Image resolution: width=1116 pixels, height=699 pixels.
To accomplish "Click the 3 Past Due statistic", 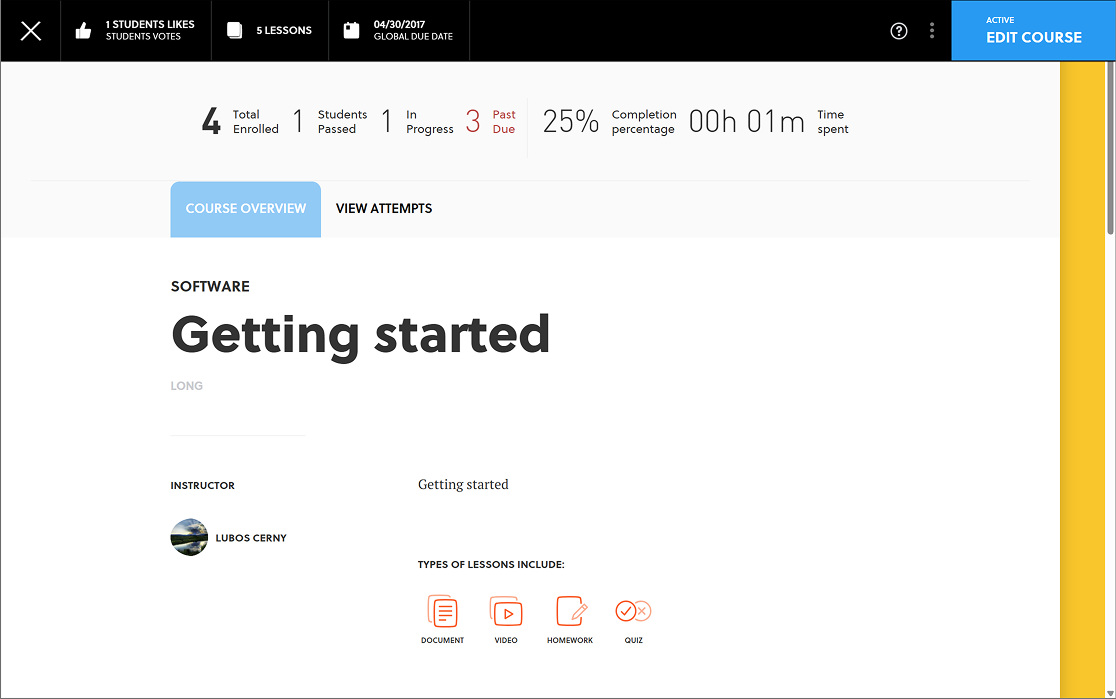I will 490,122.
